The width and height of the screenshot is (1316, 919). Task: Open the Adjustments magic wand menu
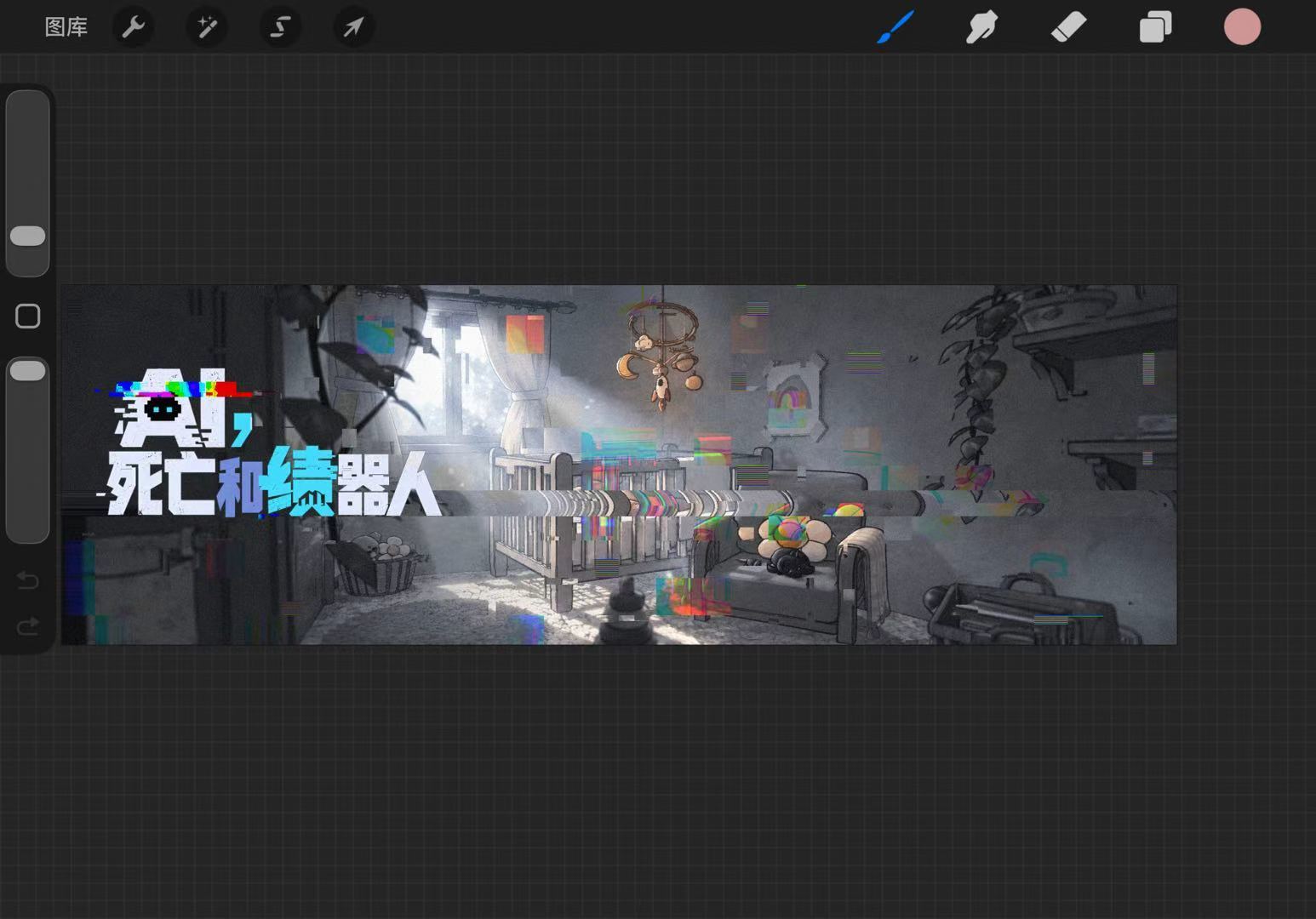coord(207,27)
